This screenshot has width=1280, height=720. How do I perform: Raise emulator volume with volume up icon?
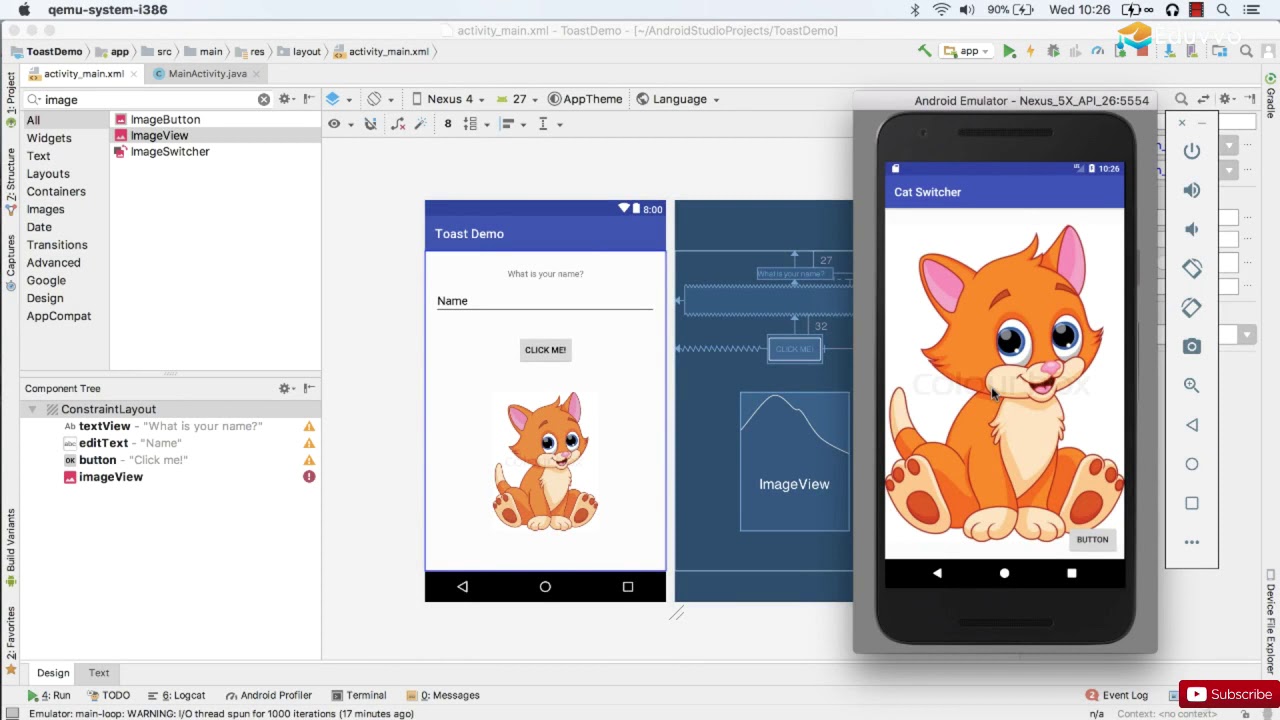click(1191, 190)
